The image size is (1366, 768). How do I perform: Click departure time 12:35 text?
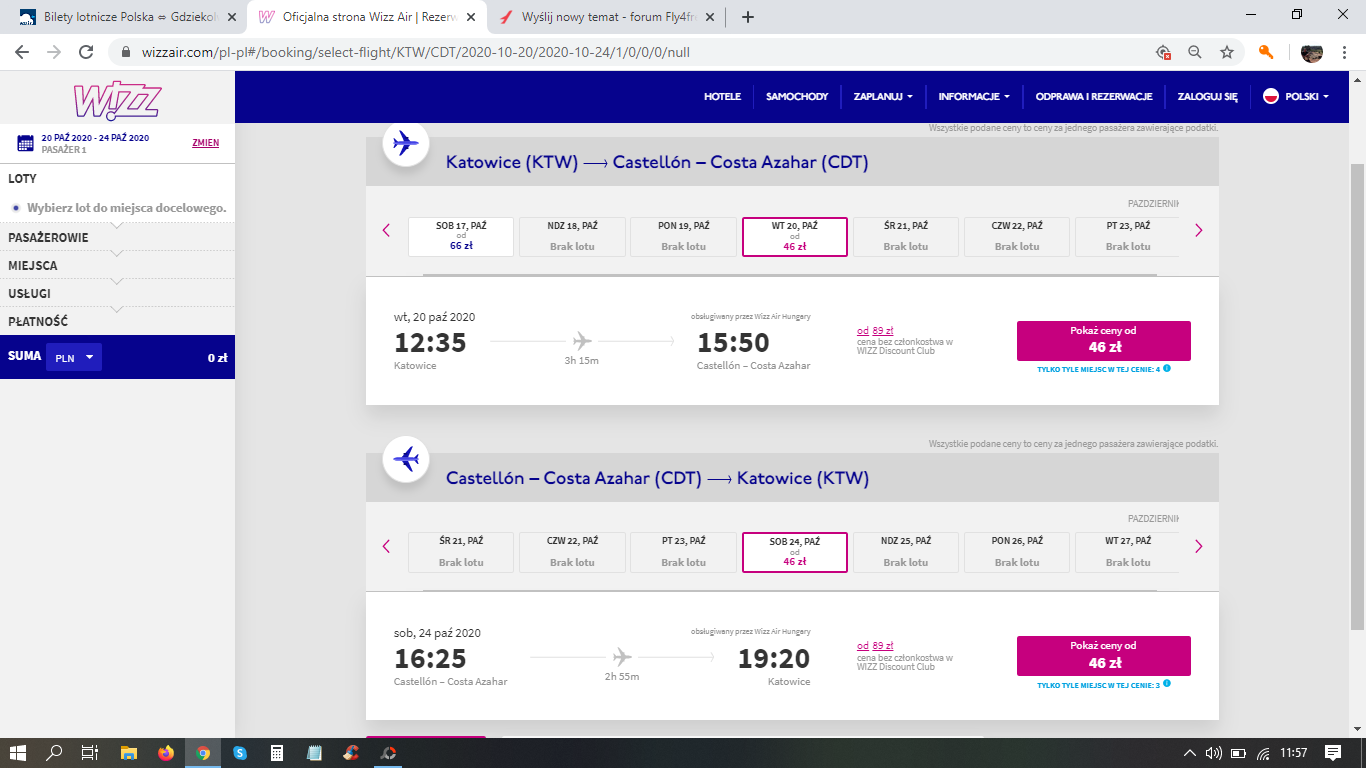[x=431, y=343]
